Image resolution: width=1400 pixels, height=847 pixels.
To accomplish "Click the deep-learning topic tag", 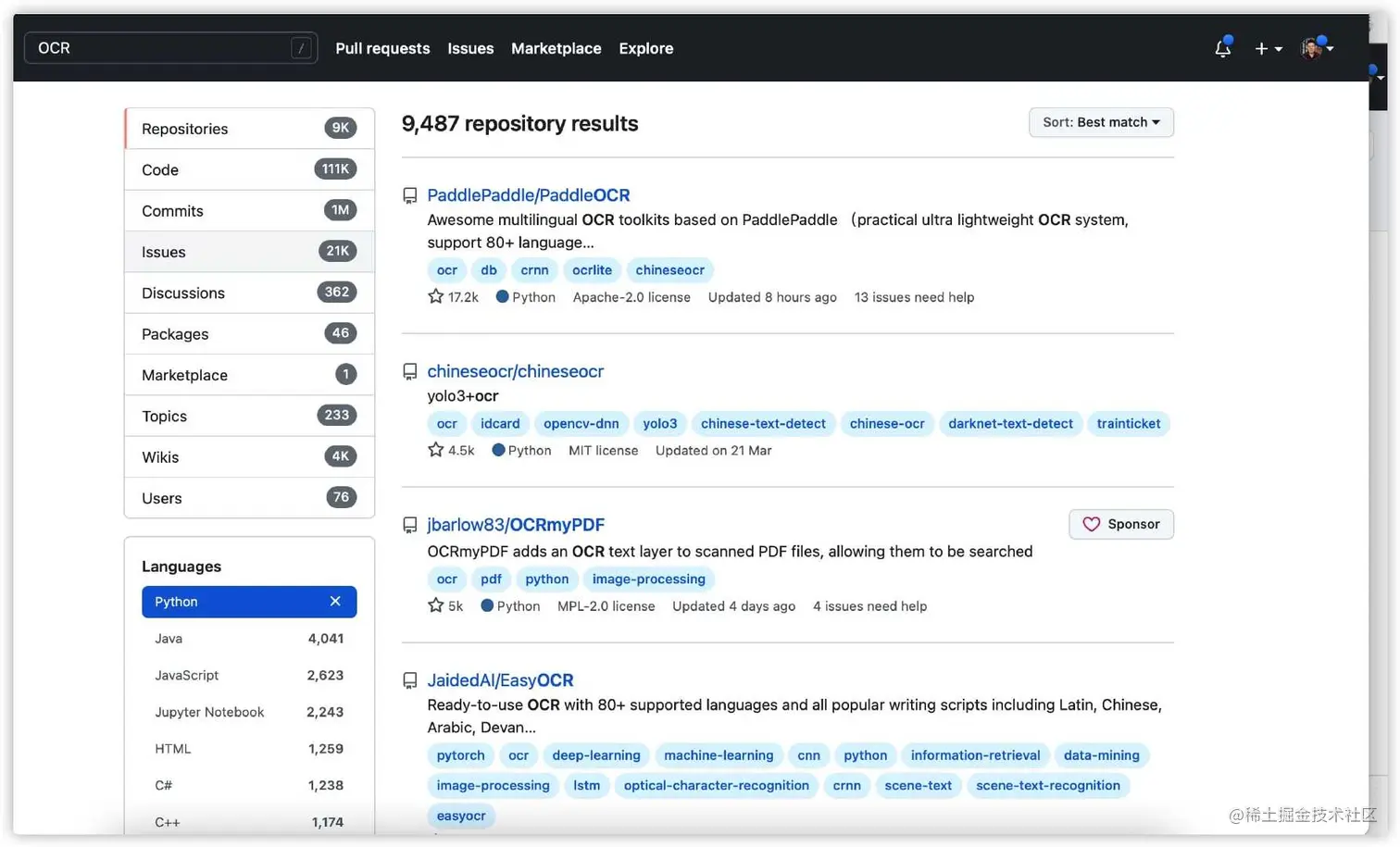I will click(x=596, y=755).
